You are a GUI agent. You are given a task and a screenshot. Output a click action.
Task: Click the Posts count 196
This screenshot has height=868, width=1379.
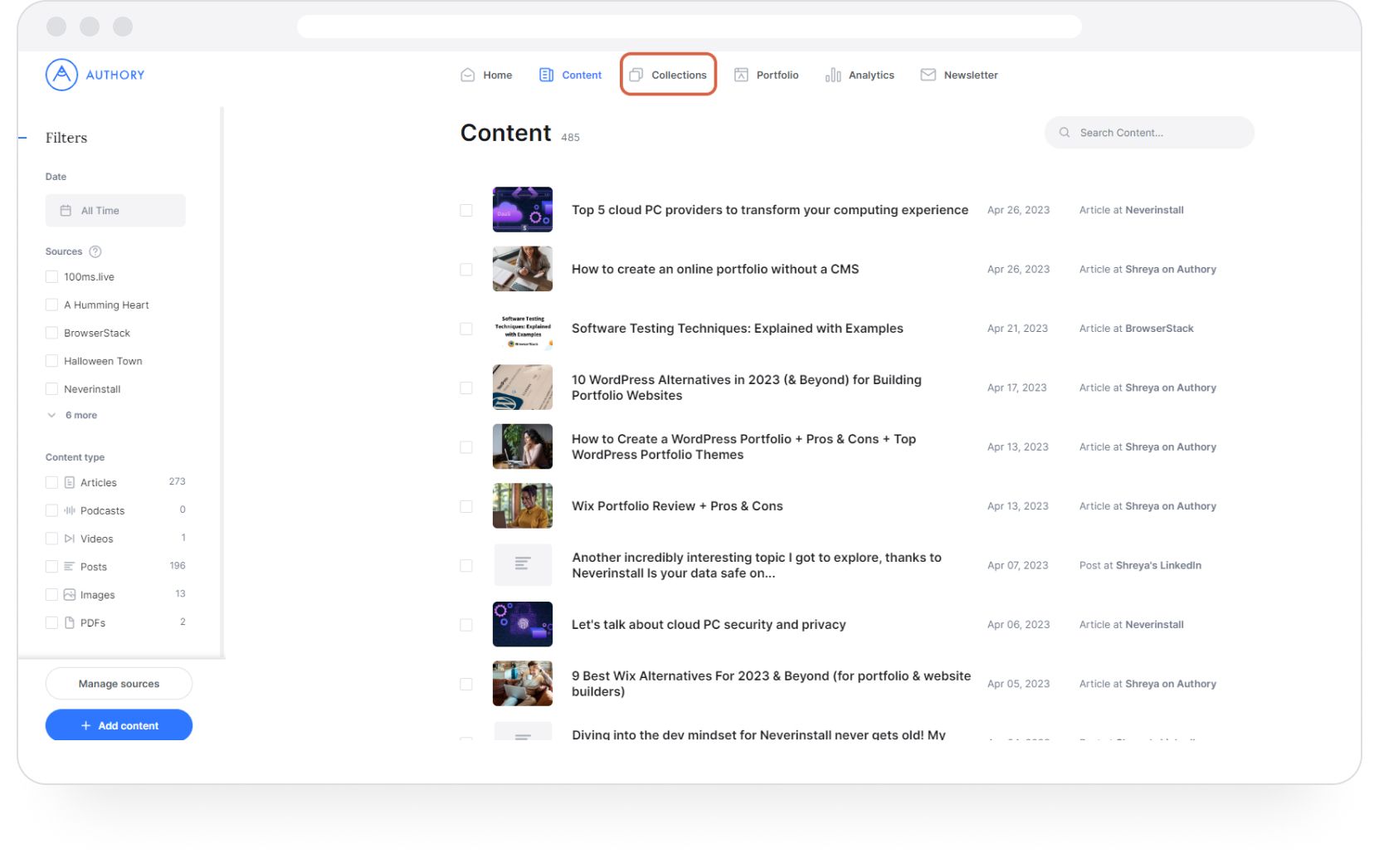click(x=177, y=566)
